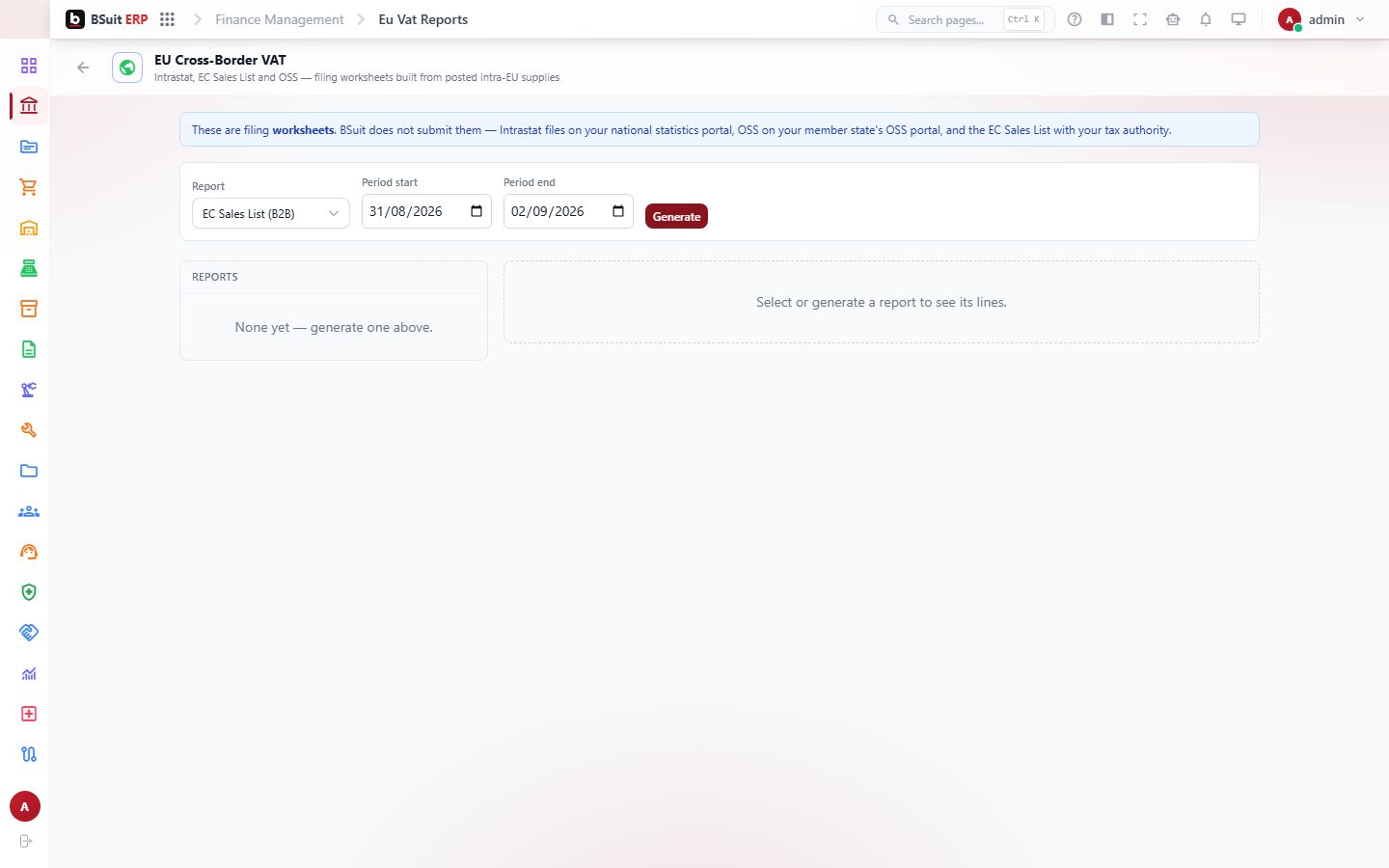The image size is (1389, 868).
Task: Click the BSuit ERP logo
Action: (107, 19)
